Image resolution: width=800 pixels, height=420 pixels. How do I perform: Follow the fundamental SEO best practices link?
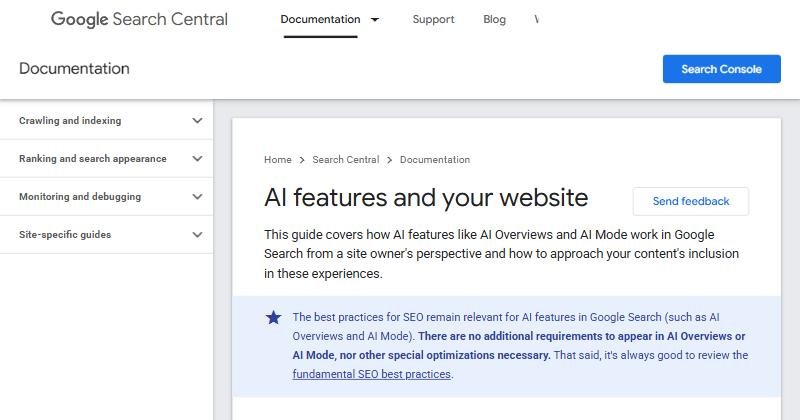click(371, 374)
